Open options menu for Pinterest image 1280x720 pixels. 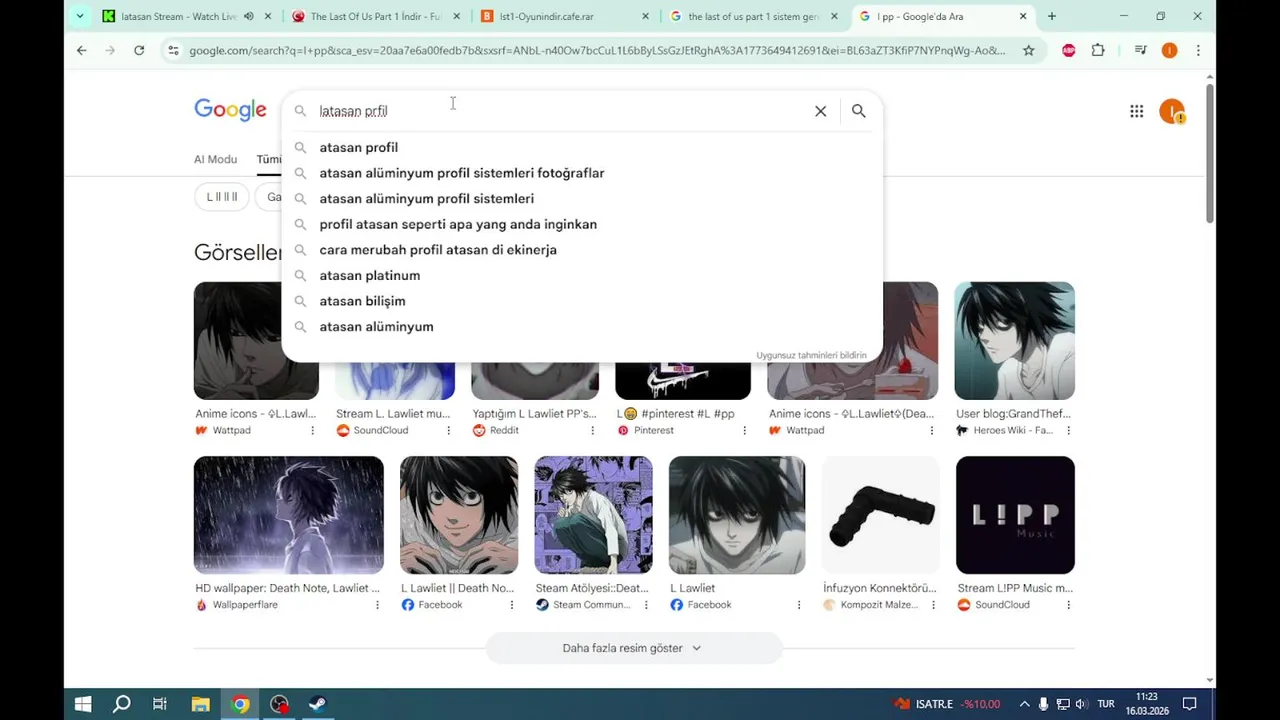point(744,430)
